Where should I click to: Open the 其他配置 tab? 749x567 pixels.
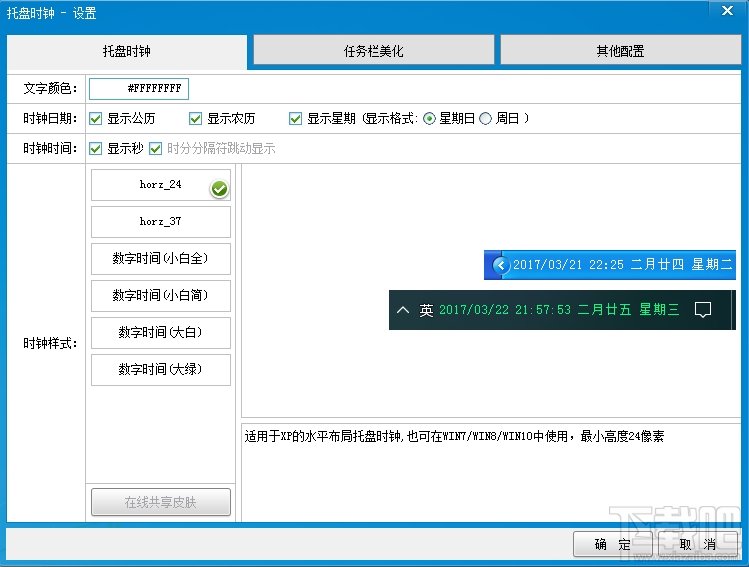coord(621,50)
